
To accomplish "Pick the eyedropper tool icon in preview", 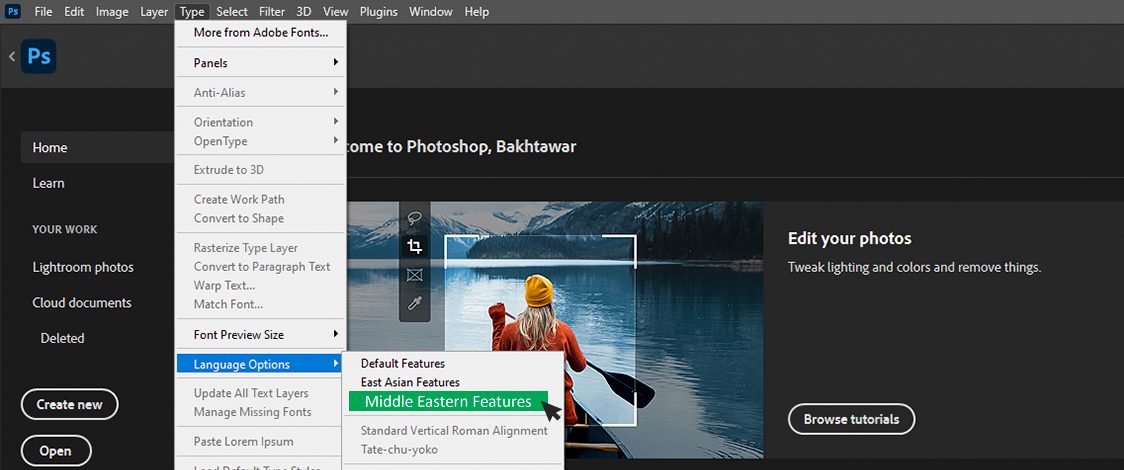I will point(414,302).
